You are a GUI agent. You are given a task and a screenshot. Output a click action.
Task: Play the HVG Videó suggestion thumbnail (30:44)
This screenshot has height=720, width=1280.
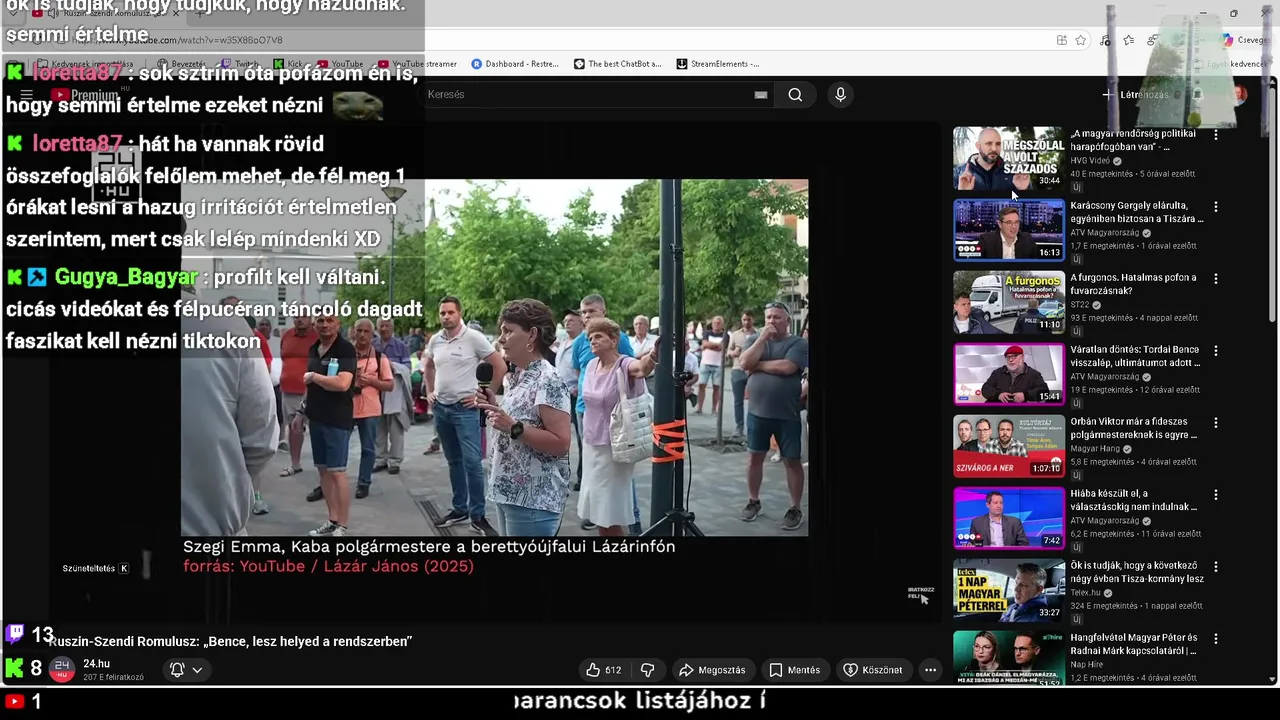pos(1008,158)
